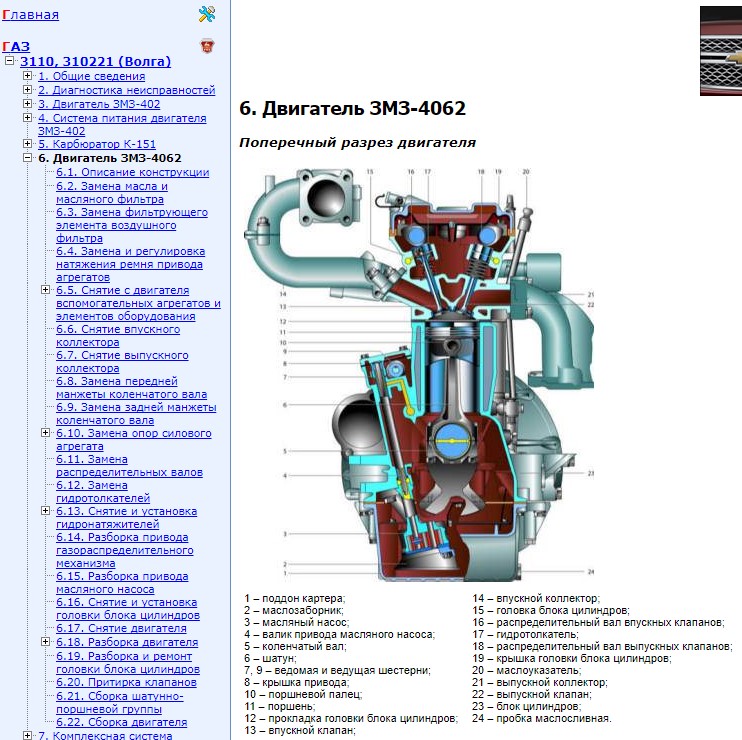Viewport: 742px width, 740px height.
Task: Collapse the 3110, 310221 (Волга) tree node
Action: coord(9,61)
